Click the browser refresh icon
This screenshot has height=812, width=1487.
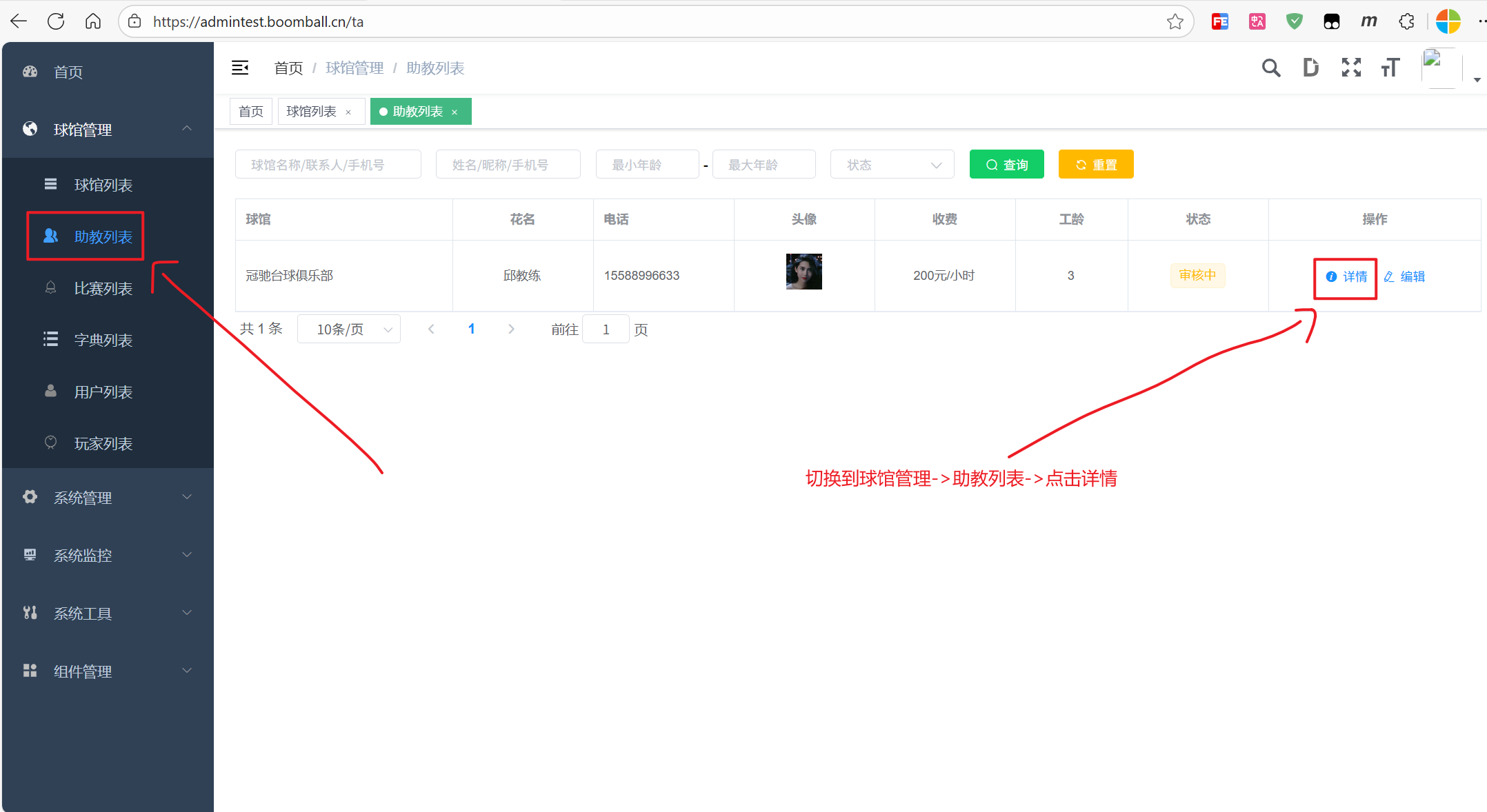click(56, 21)
